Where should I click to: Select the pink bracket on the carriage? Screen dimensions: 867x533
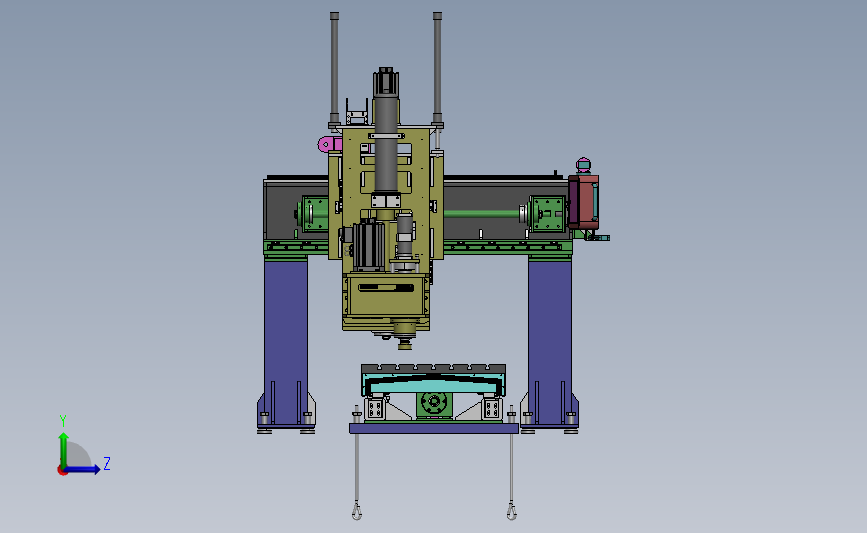tap(330, 144)
